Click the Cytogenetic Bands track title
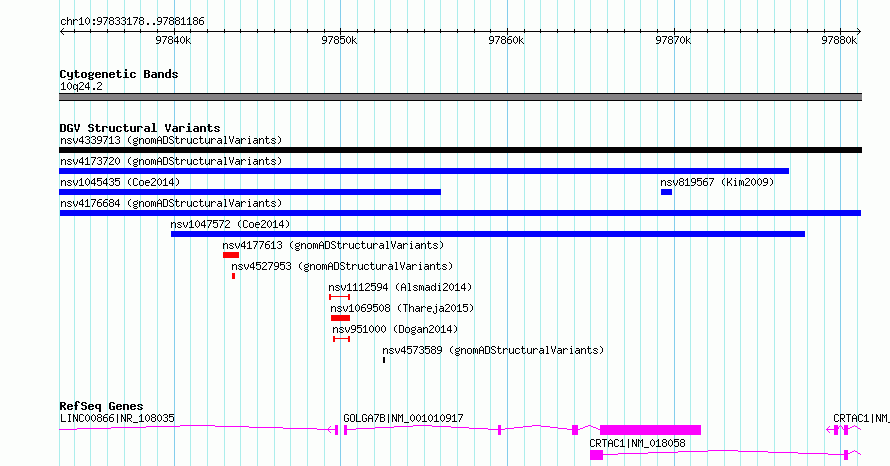890x466 pixels. pyautogui.click(x=119, y=74)
